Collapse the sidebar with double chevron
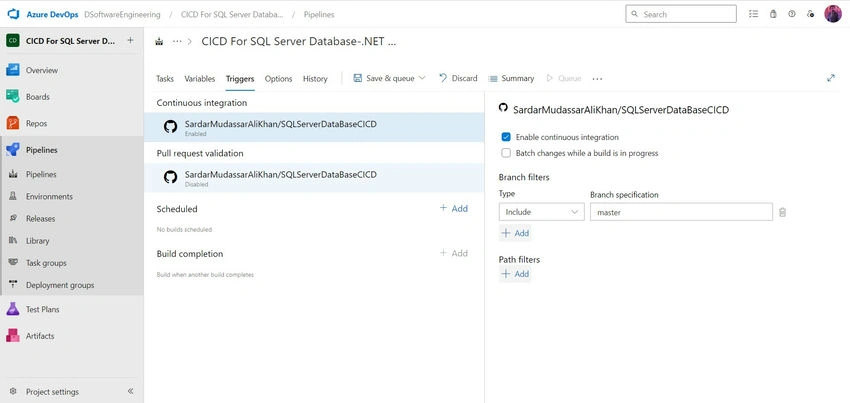Image resolution: width=850 pixels, height=403 pixels. (130, 391)
